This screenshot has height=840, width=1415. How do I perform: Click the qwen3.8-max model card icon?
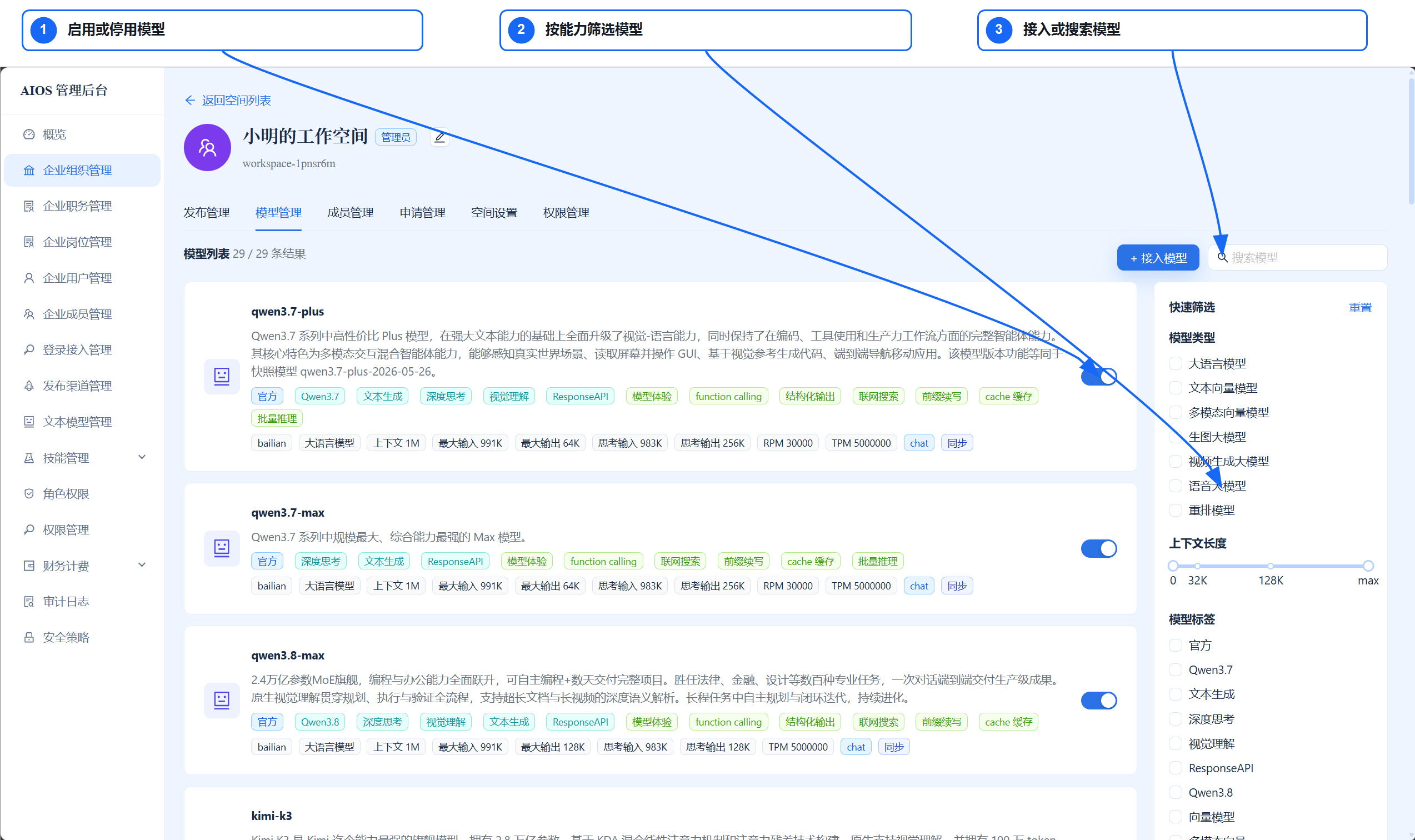222,700
